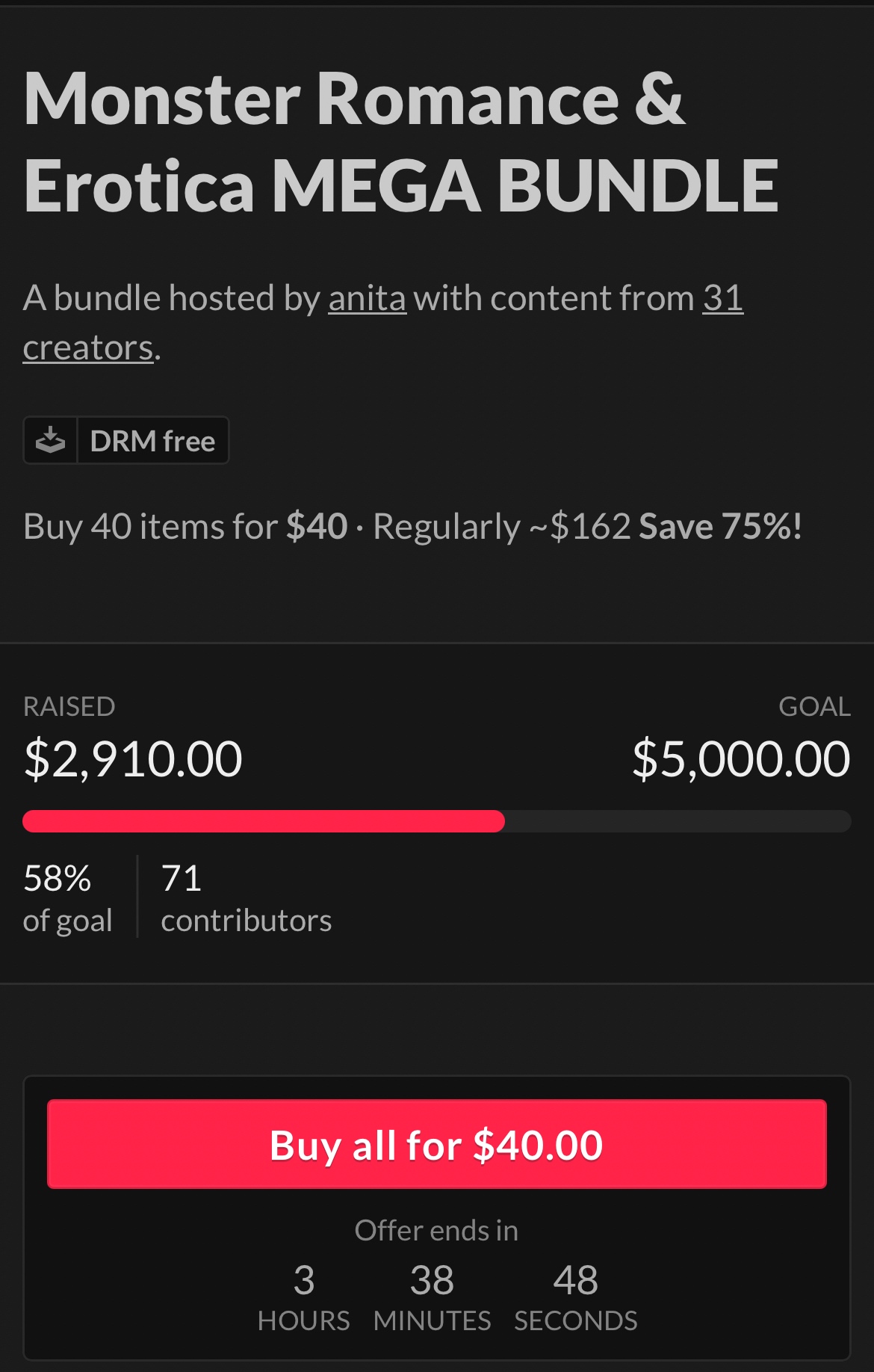Screen dimensions: 874x1372
Task: Click the "Offer ends in" label
Action: (x=436, y=1231)
